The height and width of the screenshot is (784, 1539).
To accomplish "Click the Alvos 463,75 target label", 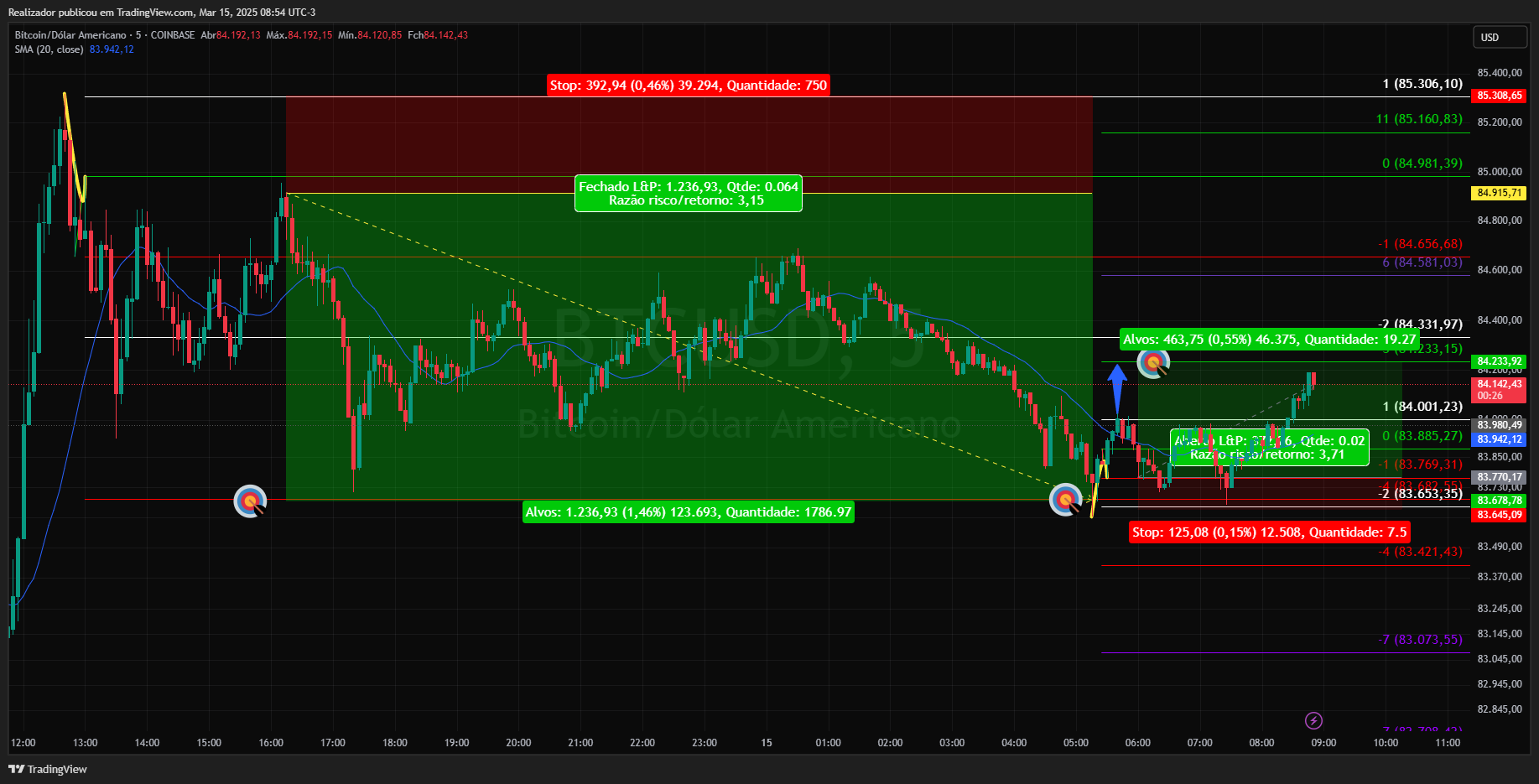I will pos(1269,339).
